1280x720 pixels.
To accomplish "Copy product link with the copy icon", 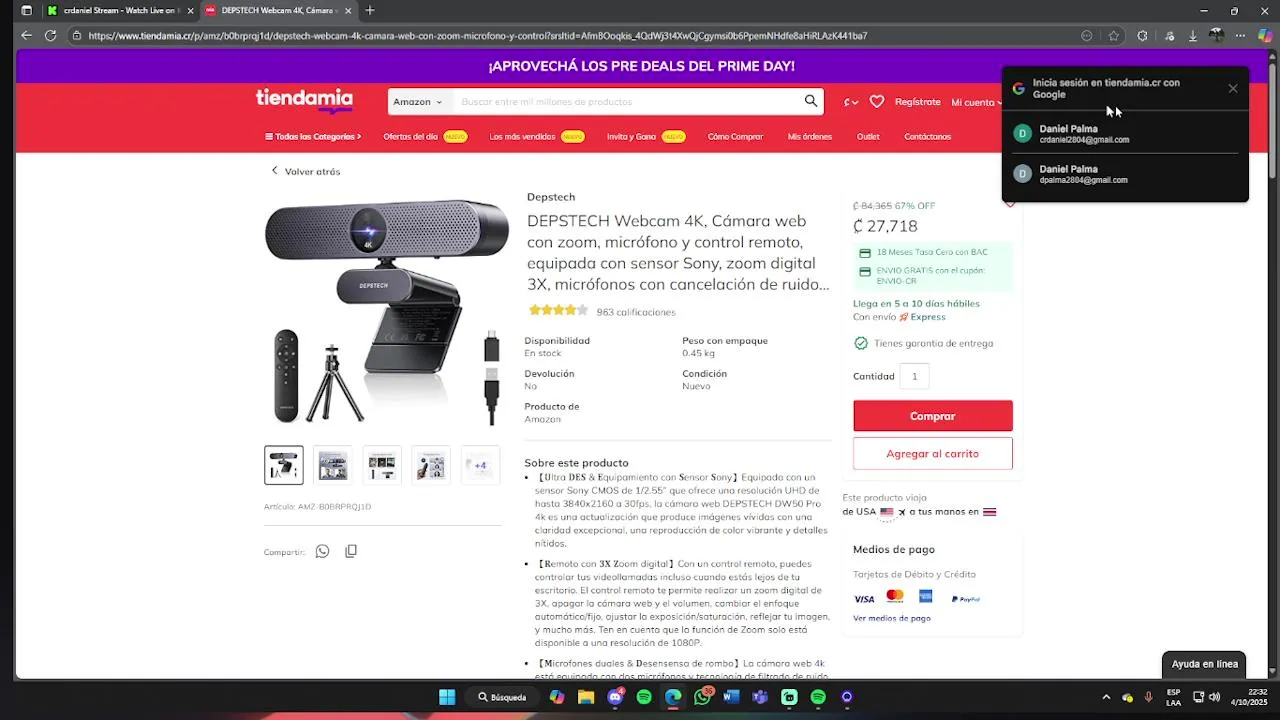I will point(351,551).
